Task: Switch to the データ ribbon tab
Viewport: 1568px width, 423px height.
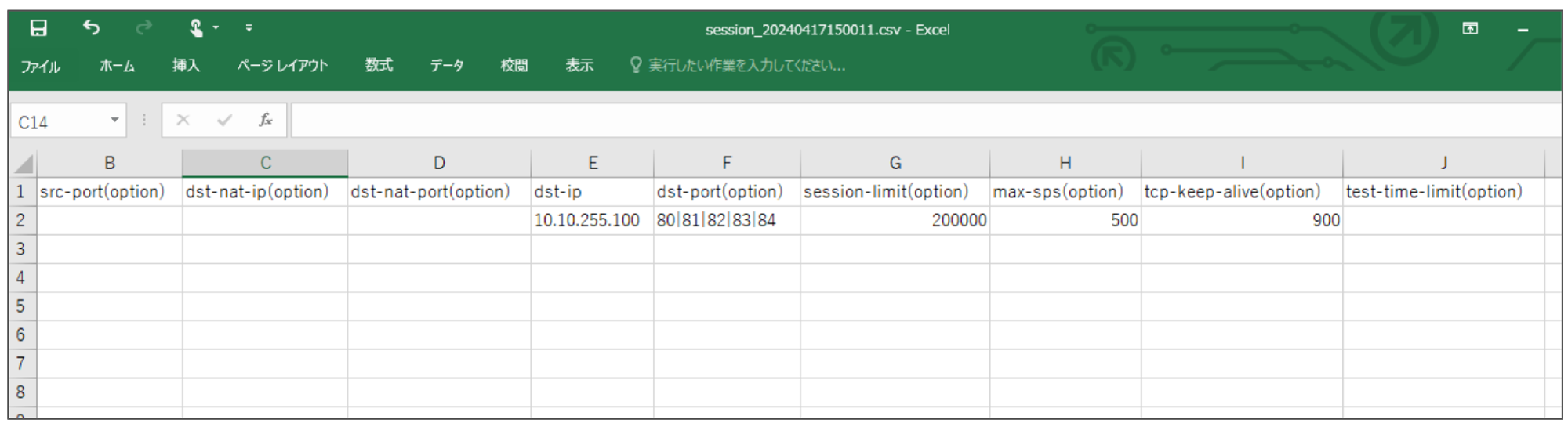Action: click(x=447, y=66)
